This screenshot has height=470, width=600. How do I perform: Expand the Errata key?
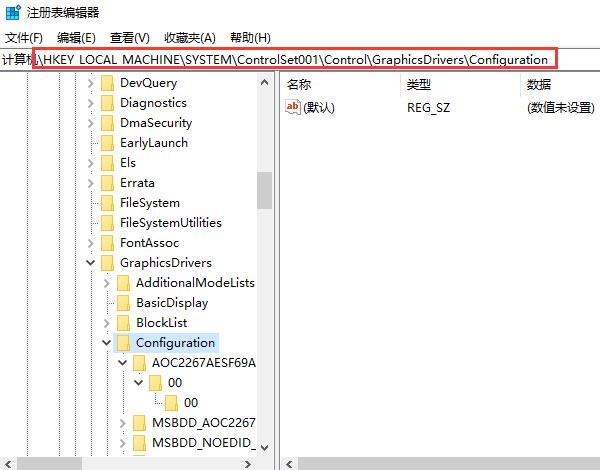coord(91,183)
